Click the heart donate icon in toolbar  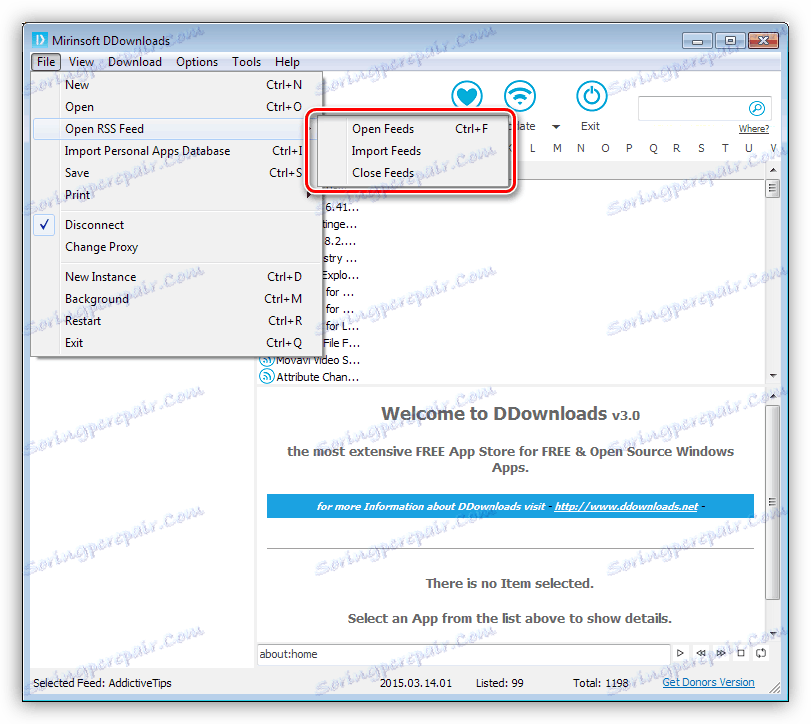[x=467, y=96]
